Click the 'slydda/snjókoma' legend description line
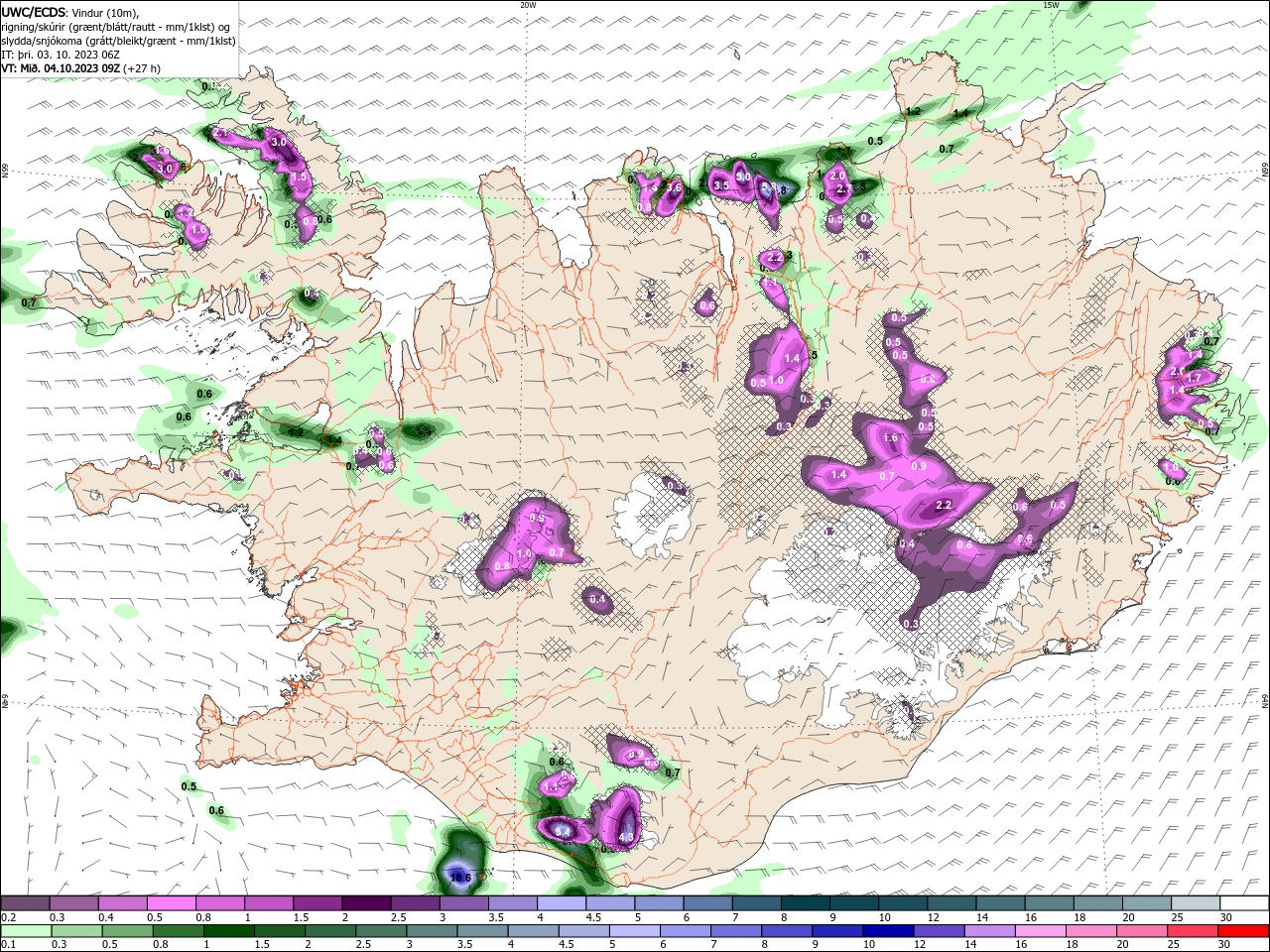This screenshot has width=1270, height=952. click(118, 41)
